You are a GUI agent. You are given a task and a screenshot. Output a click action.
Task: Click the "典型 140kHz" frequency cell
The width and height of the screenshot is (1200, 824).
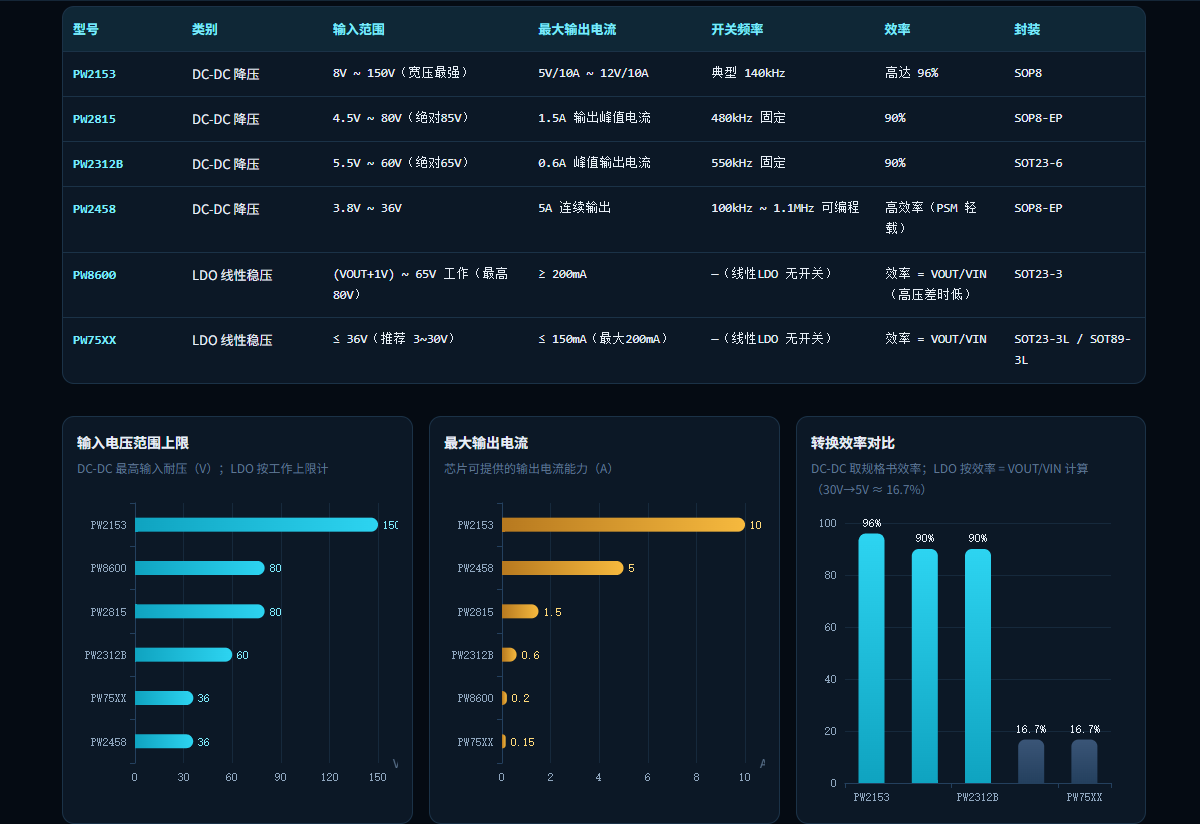click(x=748, y=73)
